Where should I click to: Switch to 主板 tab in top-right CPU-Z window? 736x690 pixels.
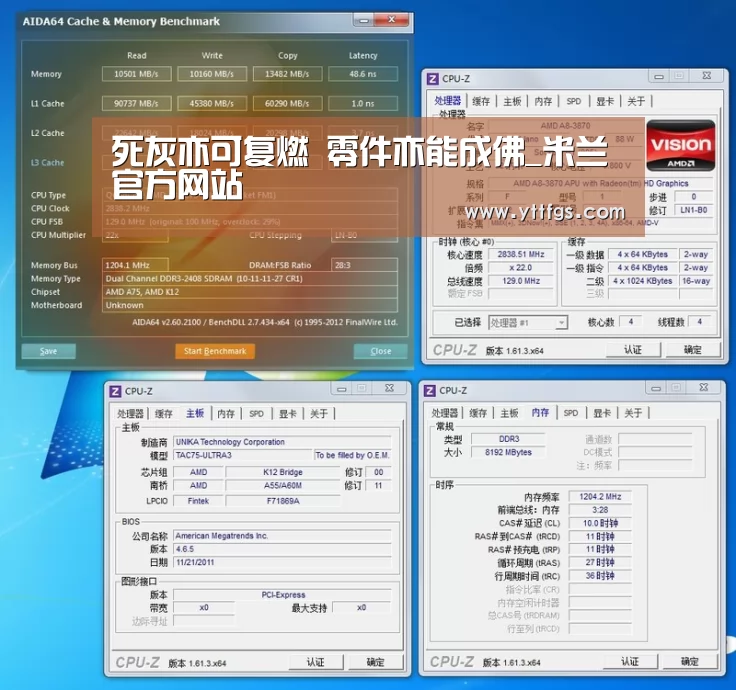point(512,101)
